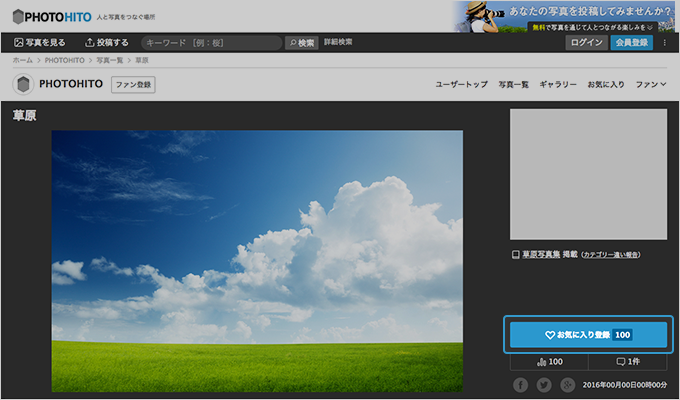Go to the ユーザートップ tab
This screenshot has width=680, height=400.
coord(461,85)
